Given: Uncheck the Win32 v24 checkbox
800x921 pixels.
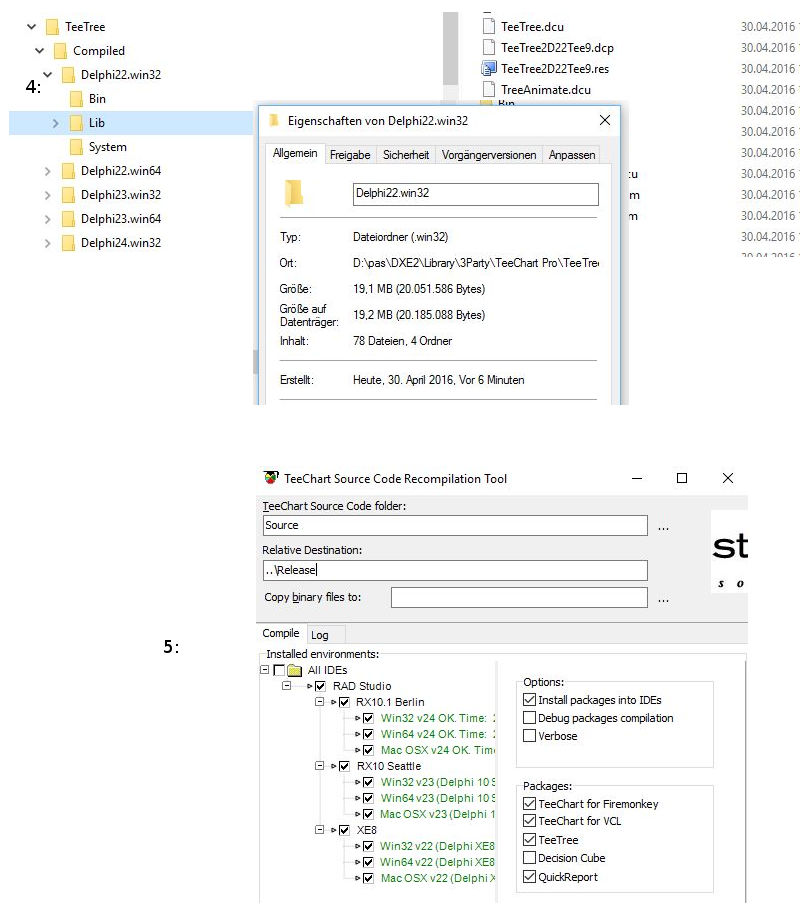Looking at the screenshot, I should tap(368, 718).
